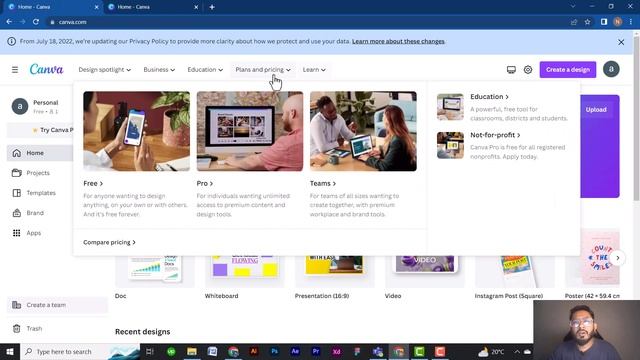Click the canva.com address bar
The image size is (640, 360).
(x=306, y=22)
